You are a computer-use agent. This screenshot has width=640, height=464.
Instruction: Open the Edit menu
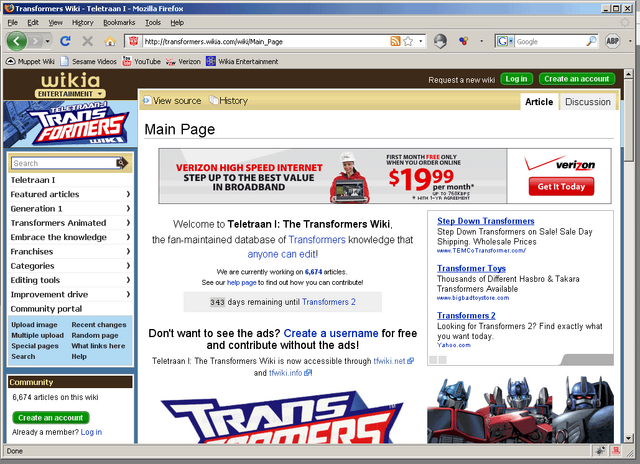tap(33, 22)
